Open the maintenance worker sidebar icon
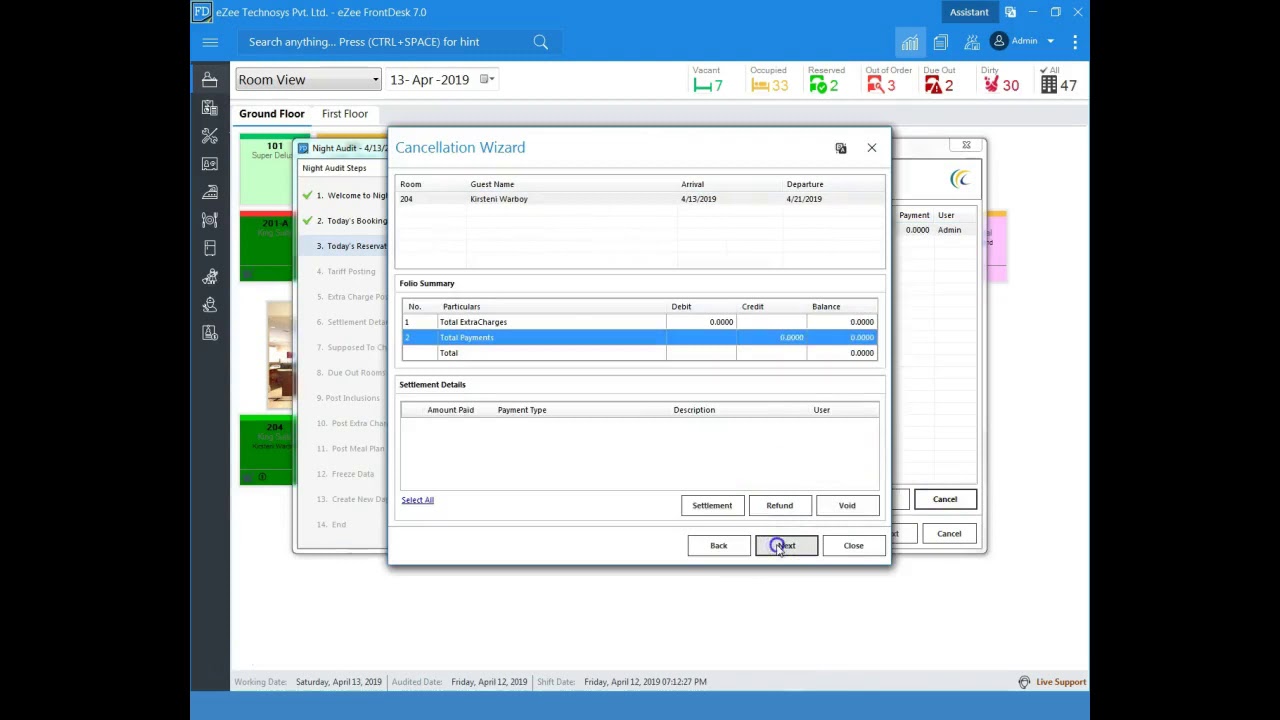Viewport: 1280px width, 720px height. coord(210,304)
